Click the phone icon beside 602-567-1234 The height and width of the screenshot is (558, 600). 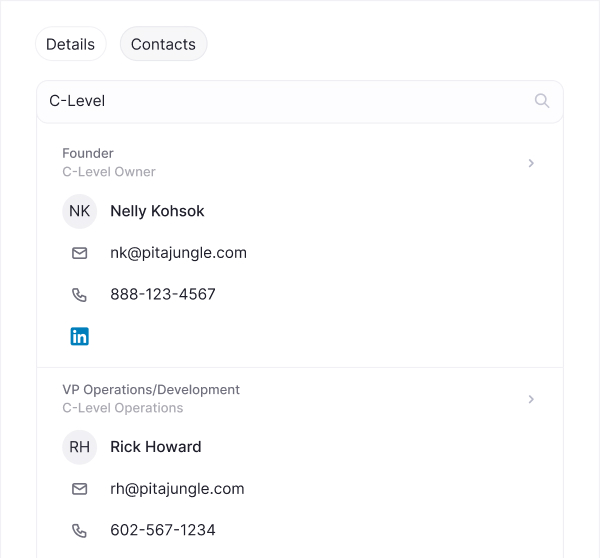79,531
